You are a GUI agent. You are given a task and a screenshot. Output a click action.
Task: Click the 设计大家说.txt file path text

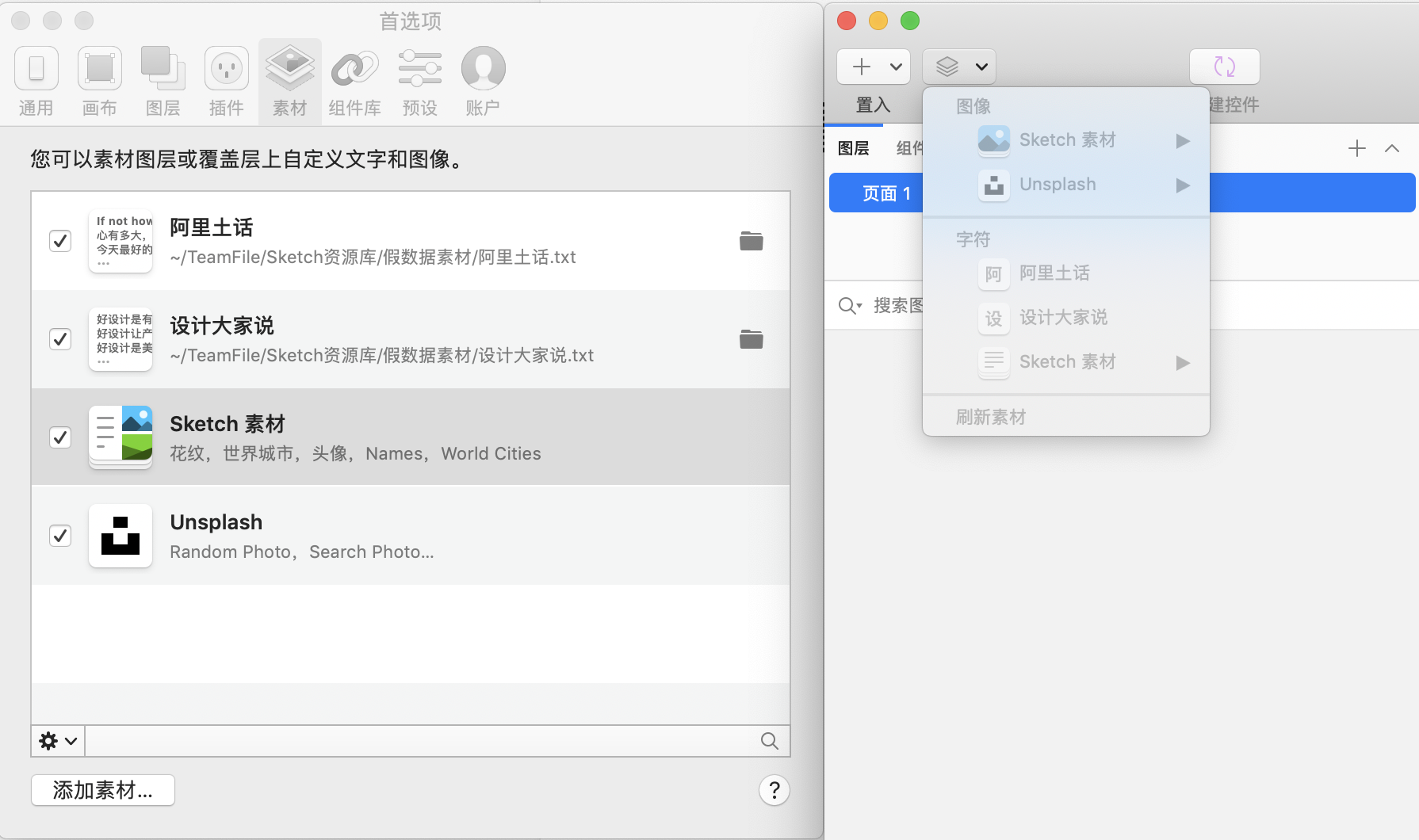coord(381,356)
